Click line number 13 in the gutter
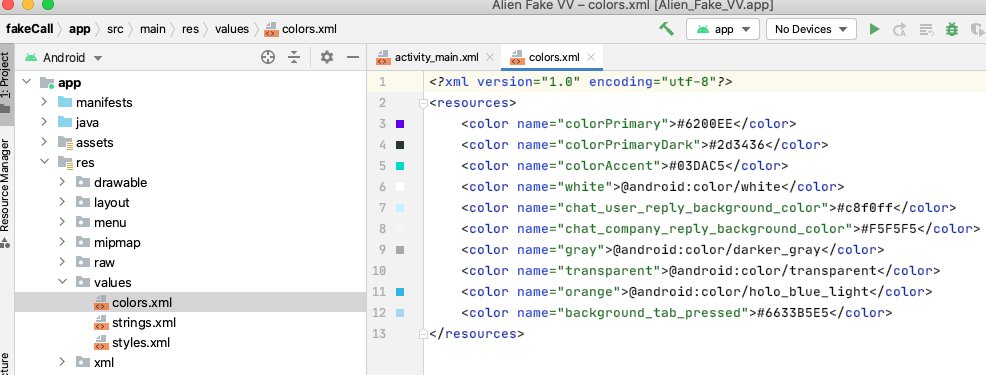The image size is (986, 375). (x=379, y=333)
